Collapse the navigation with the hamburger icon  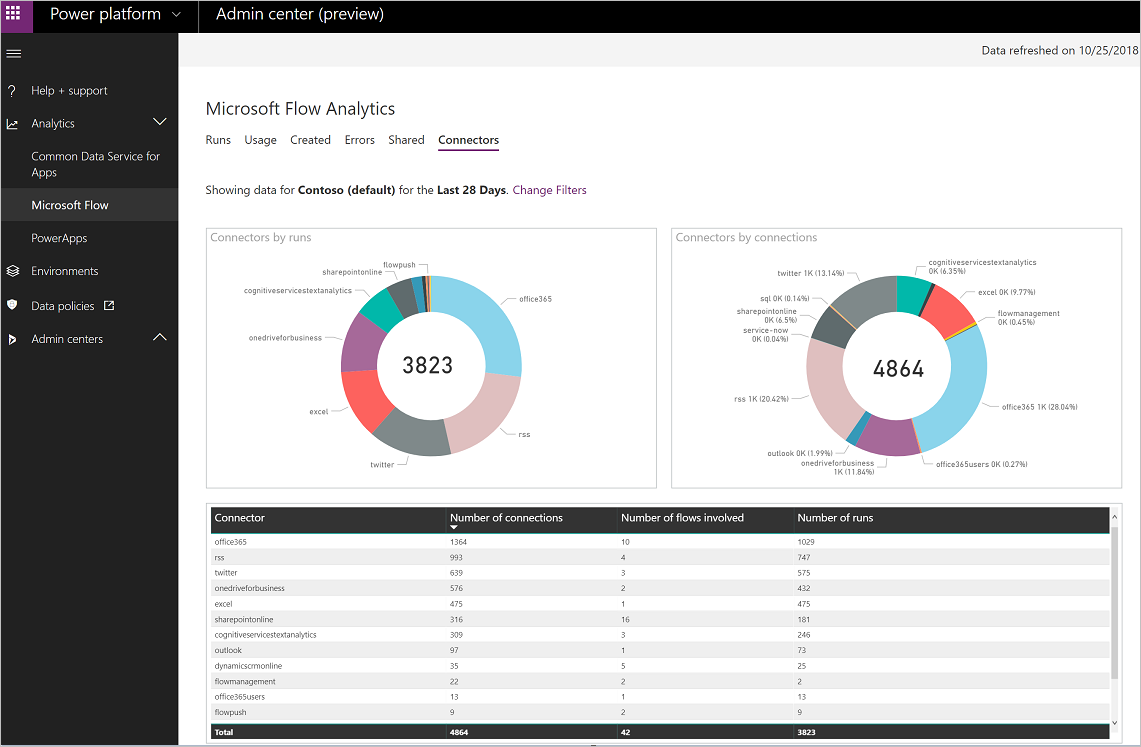[14, 54]
